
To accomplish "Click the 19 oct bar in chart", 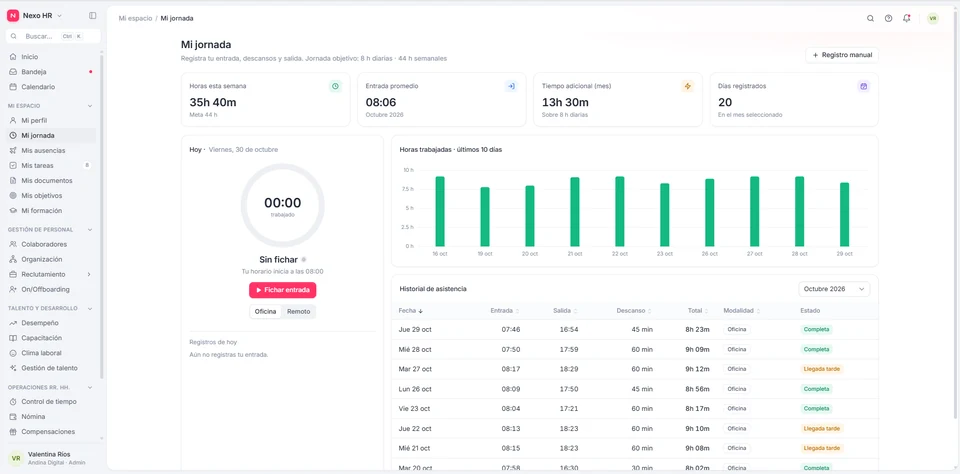I will coord(485,217).
